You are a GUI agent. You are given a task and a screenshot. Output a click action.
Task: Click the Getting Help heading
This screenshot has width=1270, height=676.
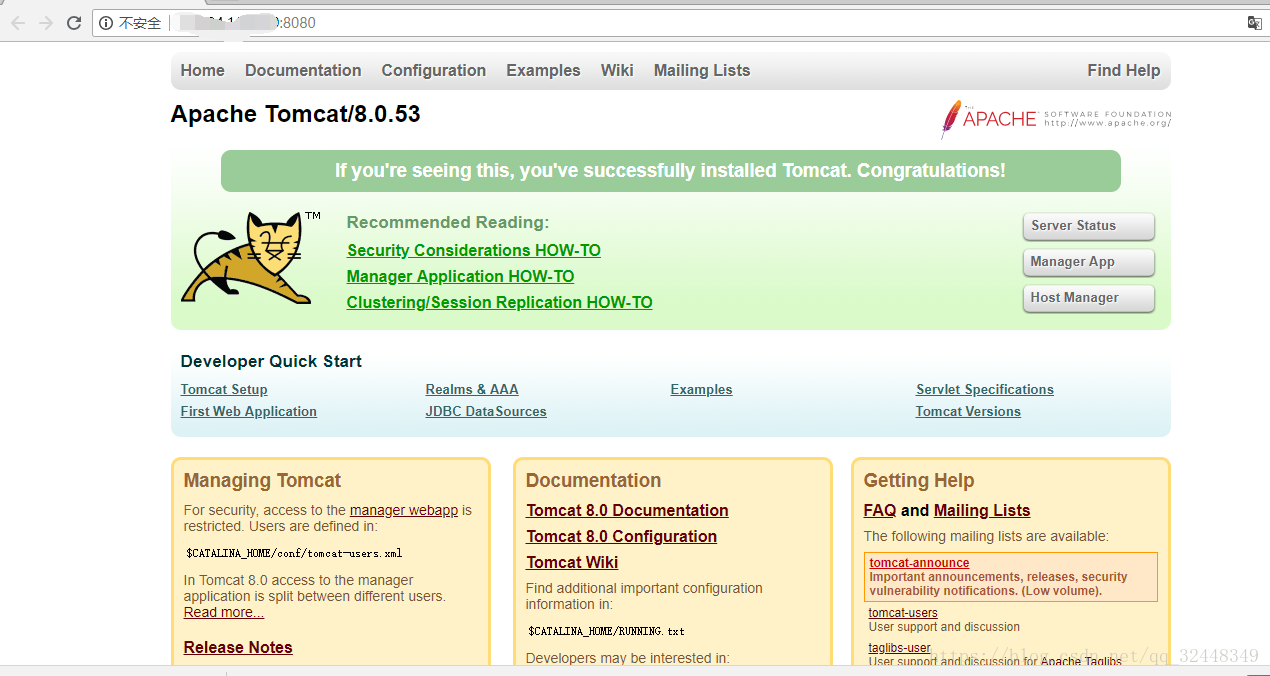point(919,481)
